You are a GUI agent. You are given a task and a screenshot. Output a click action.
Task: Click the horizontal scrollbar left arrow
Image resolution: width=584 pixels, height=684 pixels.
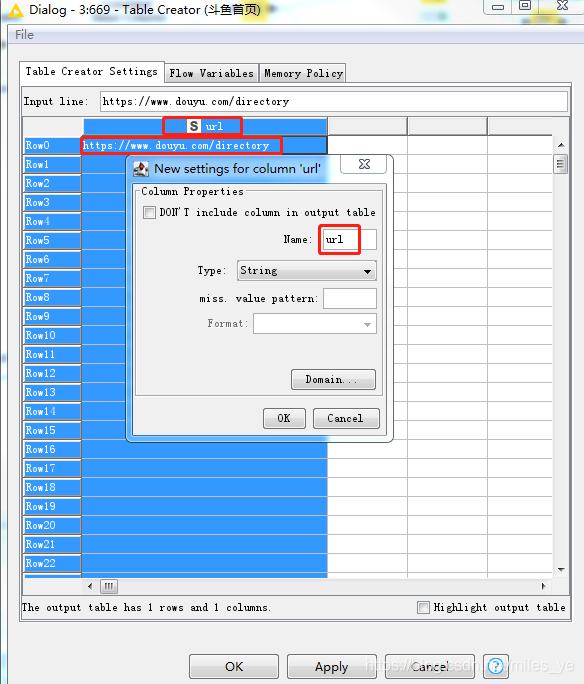90,586
